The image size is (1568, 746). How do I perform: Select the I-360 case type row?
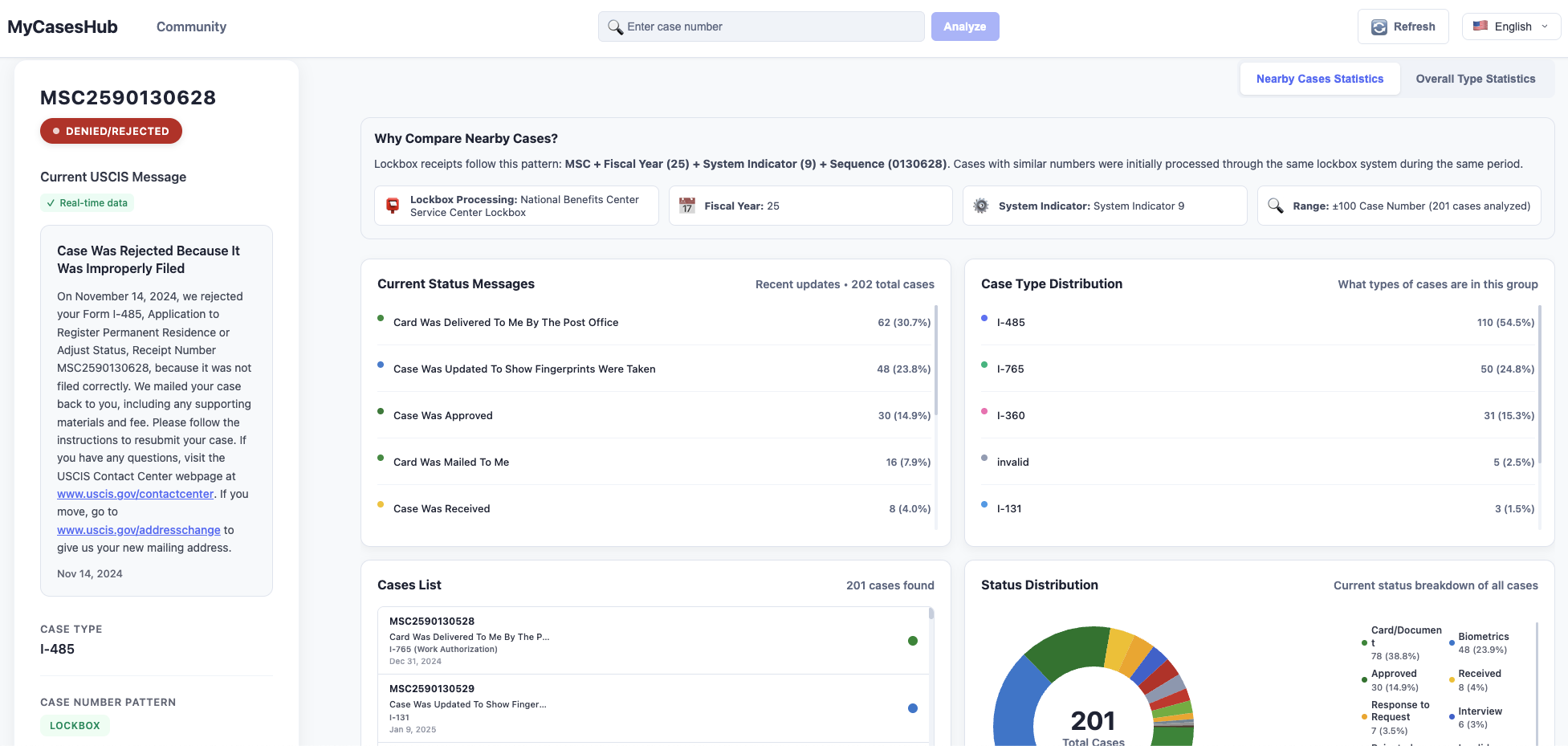pos(1257,415)
